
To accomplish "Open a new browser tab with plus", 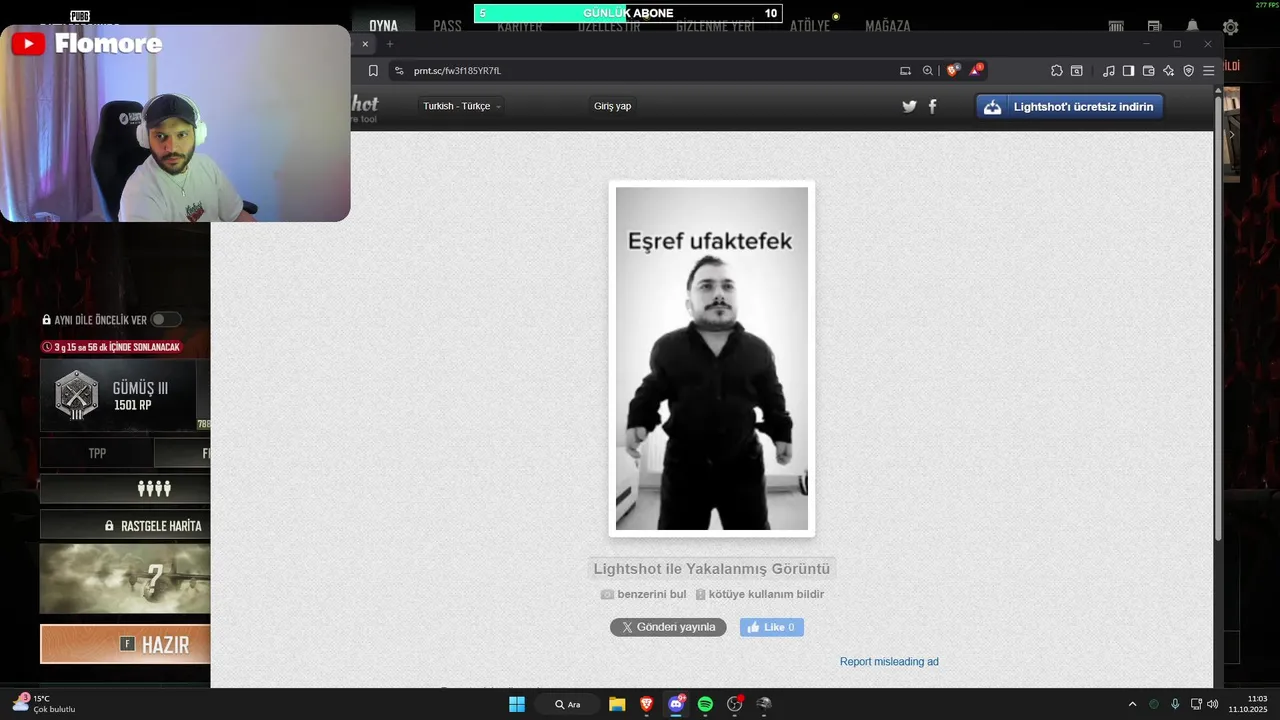I will pyautogui.click(x=390, y=44).
